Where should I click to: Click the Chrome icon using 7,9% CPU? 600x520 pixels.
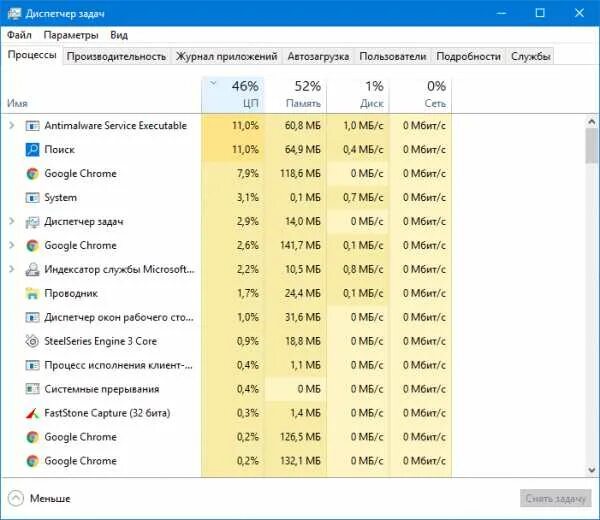[x=32, y=173]
